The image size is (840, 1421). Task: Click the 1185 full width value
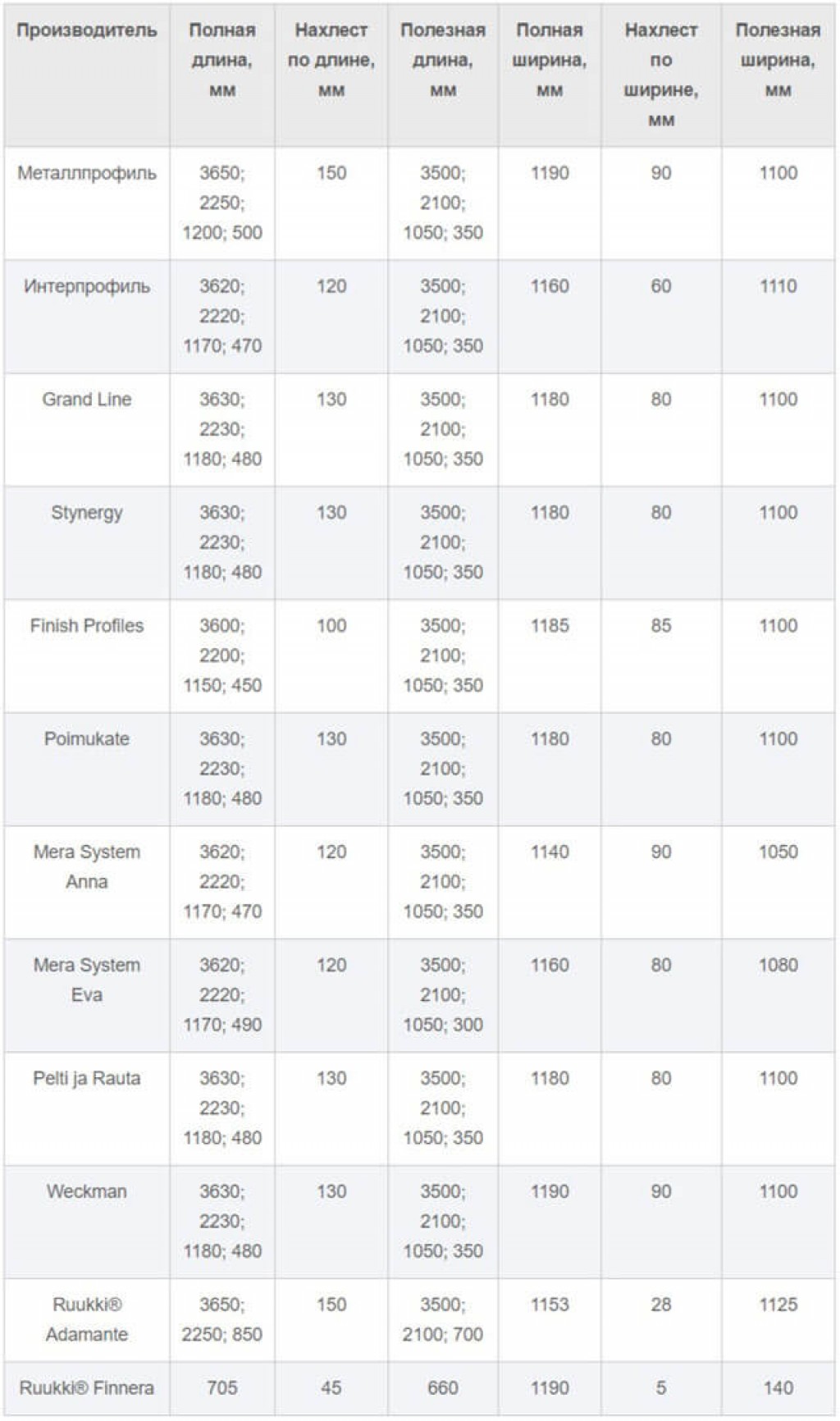(x=550, y=626)
